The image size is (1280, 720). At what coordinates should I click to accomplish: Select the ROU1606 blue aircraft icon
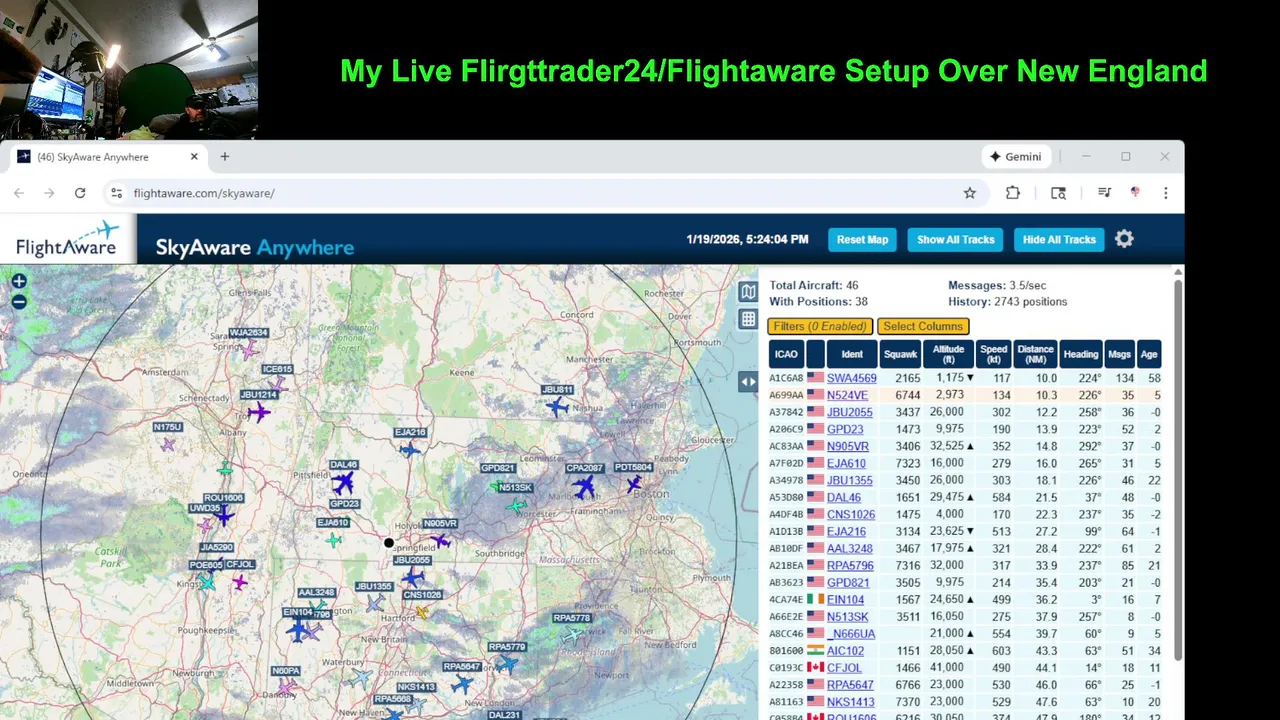pyautogui.click(x=224, y=515)
